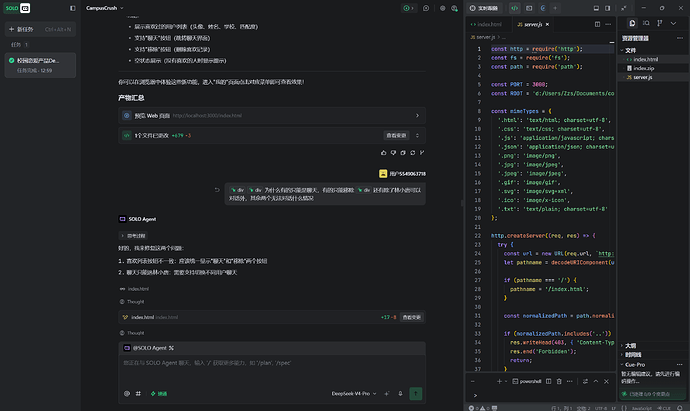Switch to the code editor view icon
The image size is (690, 411).
[x=514, y=8]
